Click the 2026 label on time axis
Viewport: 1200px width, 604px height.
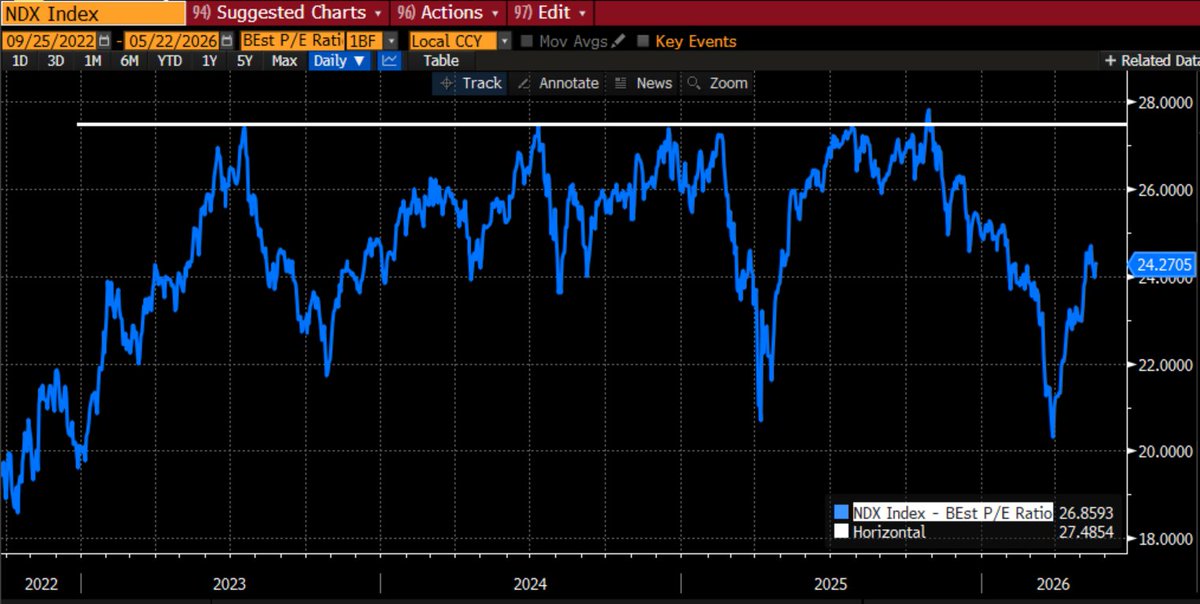tap(1054, 584)
